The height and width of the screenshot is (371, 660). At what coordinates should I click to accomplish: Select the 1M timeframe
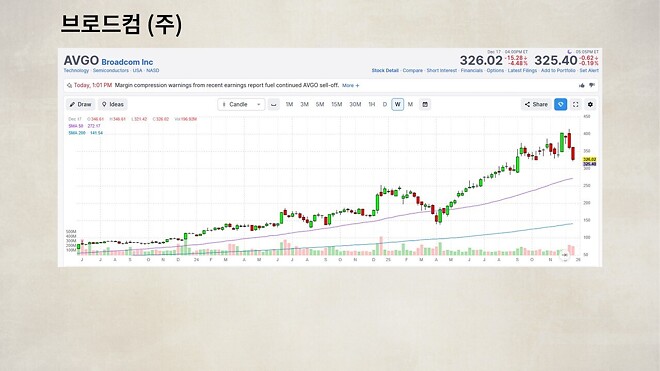(x=289, y=104)
